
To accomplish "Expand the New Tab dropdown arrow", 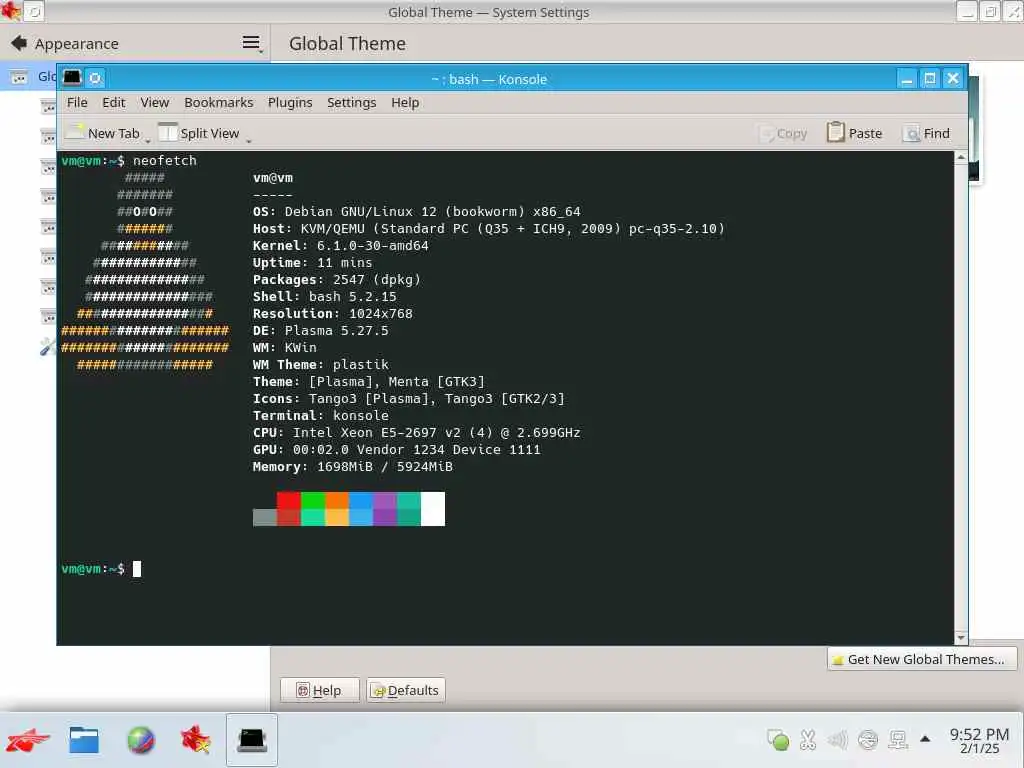I will click(148, 139).
